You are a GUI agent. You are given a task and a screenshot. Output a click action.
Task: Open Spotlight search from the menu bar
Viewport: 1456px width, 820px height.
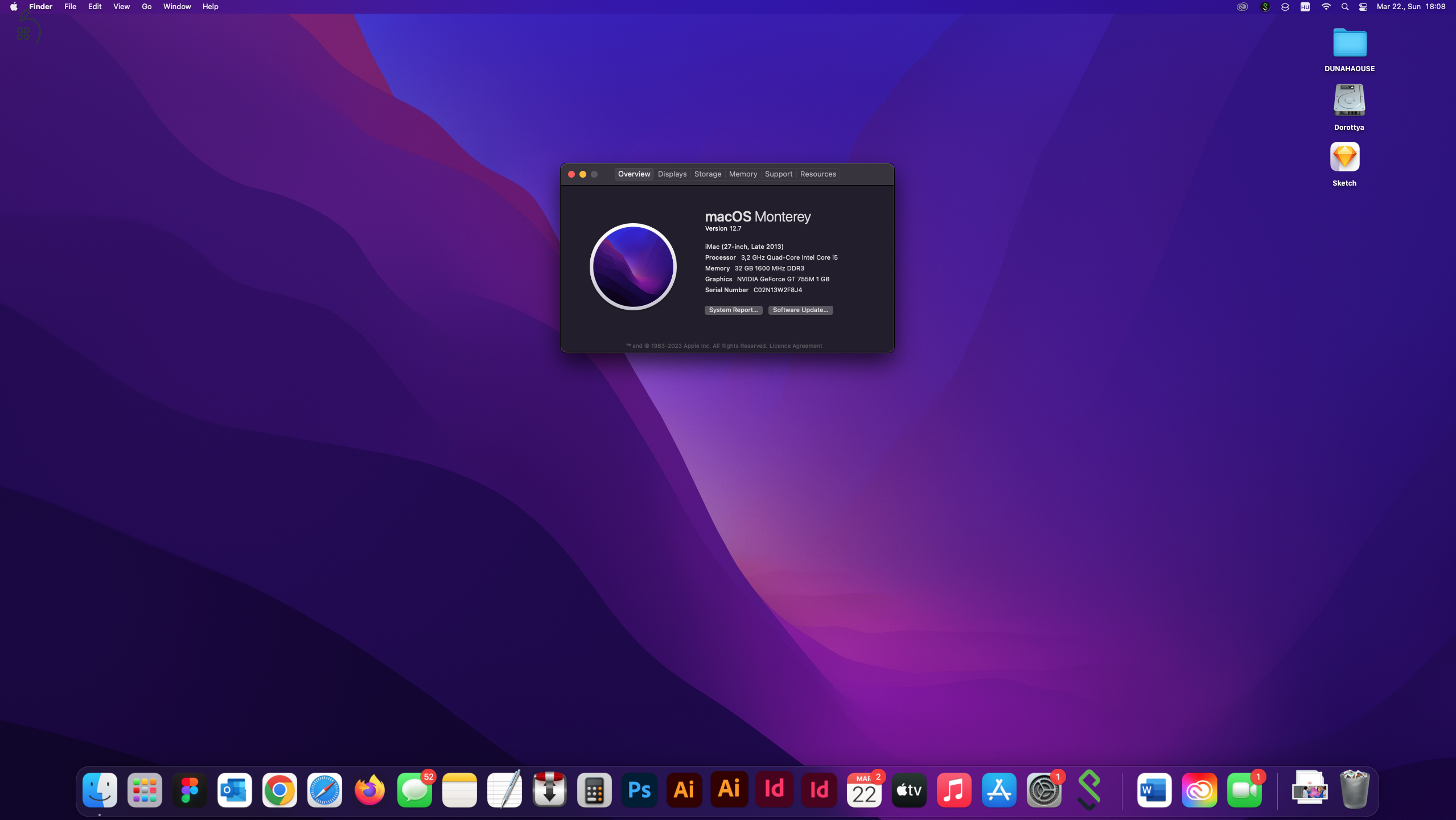click(1344, 6)
